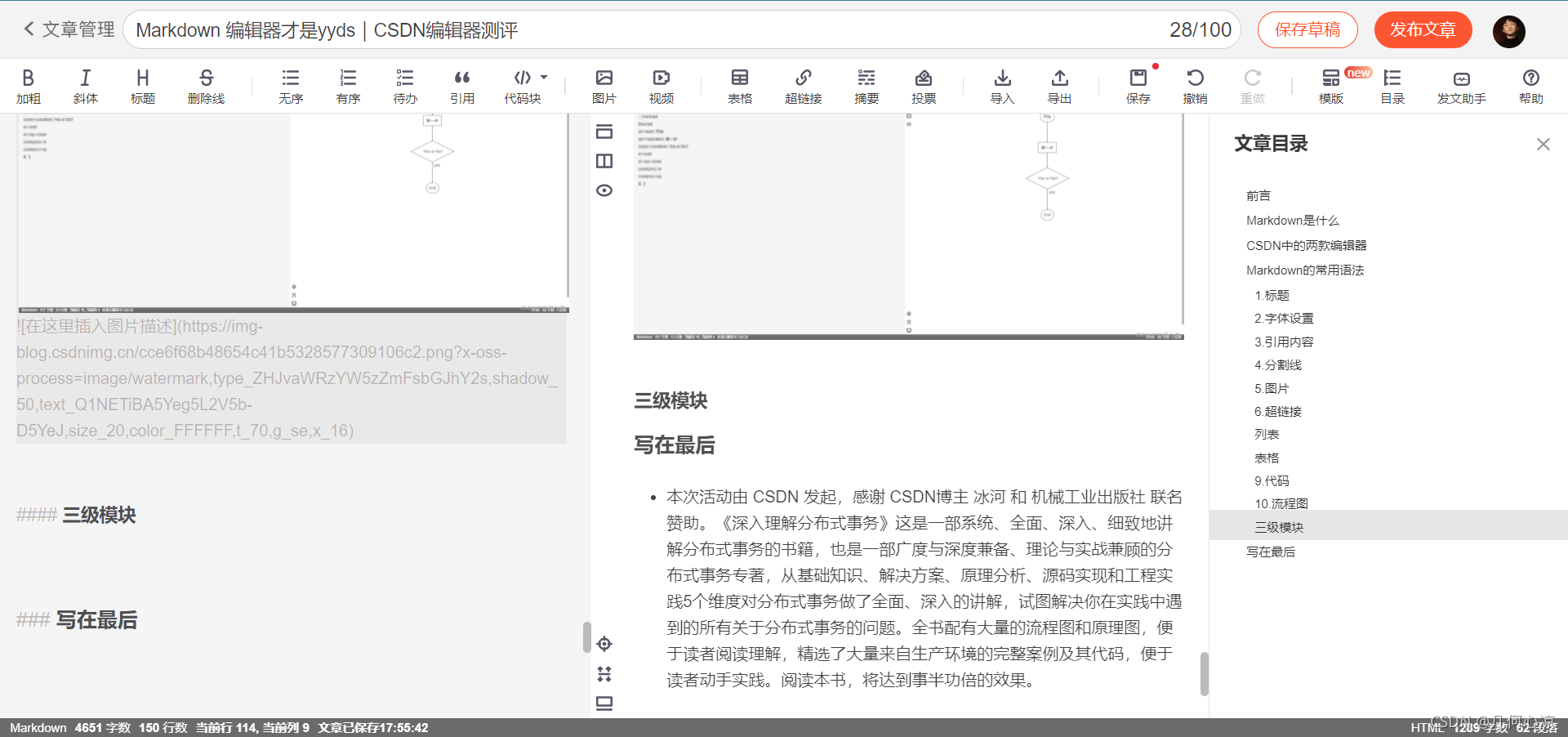The image size is (1568, 737).
Task: Click the flowchart screenshot in preview
Action: coord(909,226)
